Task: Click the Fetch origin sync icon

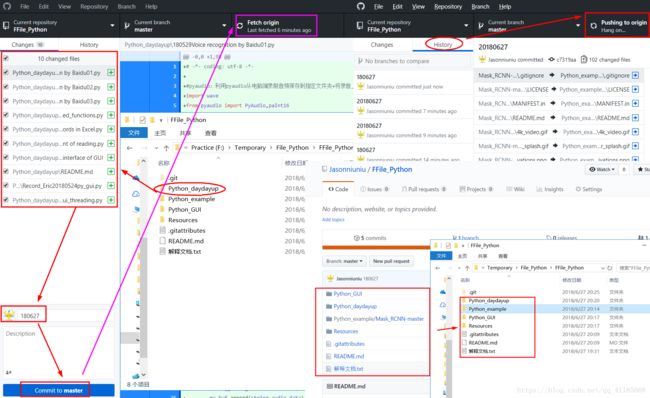Action: pos(240,26)
